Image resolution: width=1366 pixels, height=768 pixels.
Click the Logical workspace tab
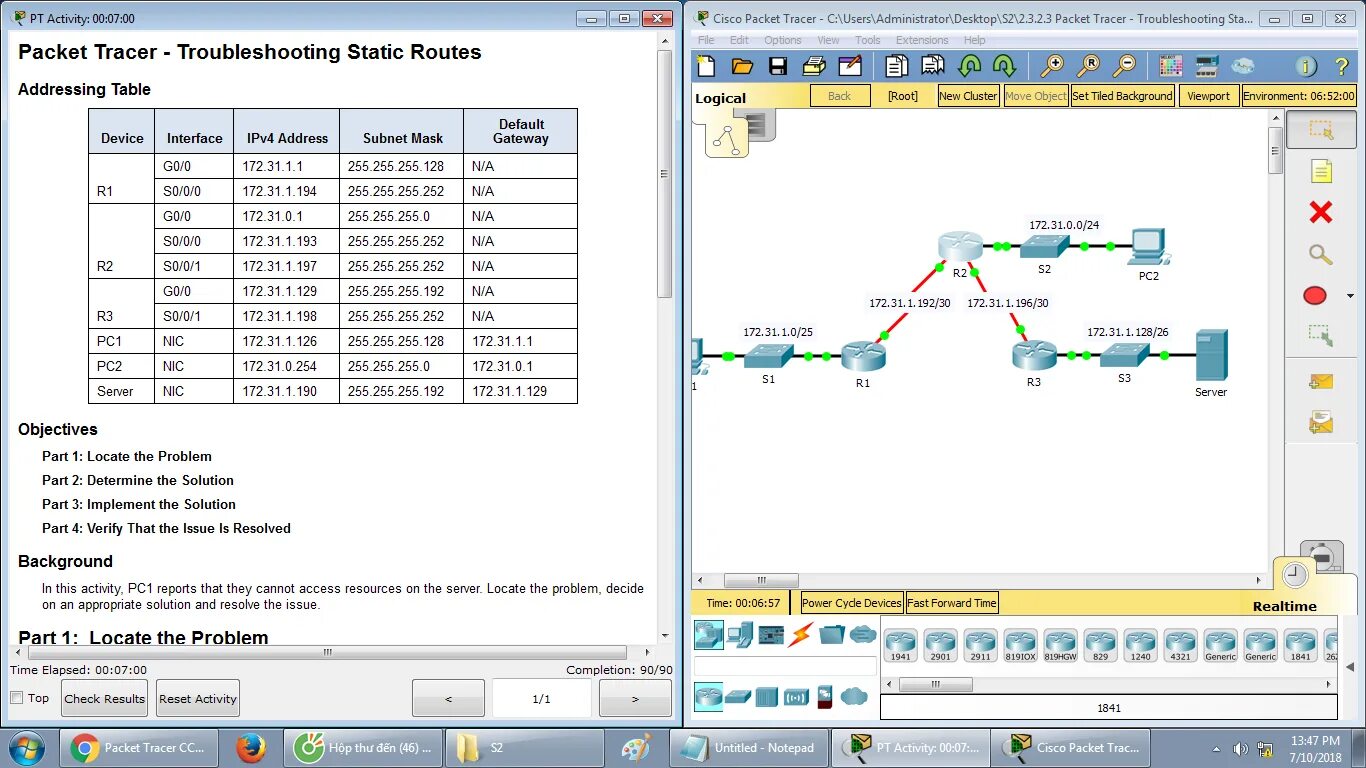(721, 98)
